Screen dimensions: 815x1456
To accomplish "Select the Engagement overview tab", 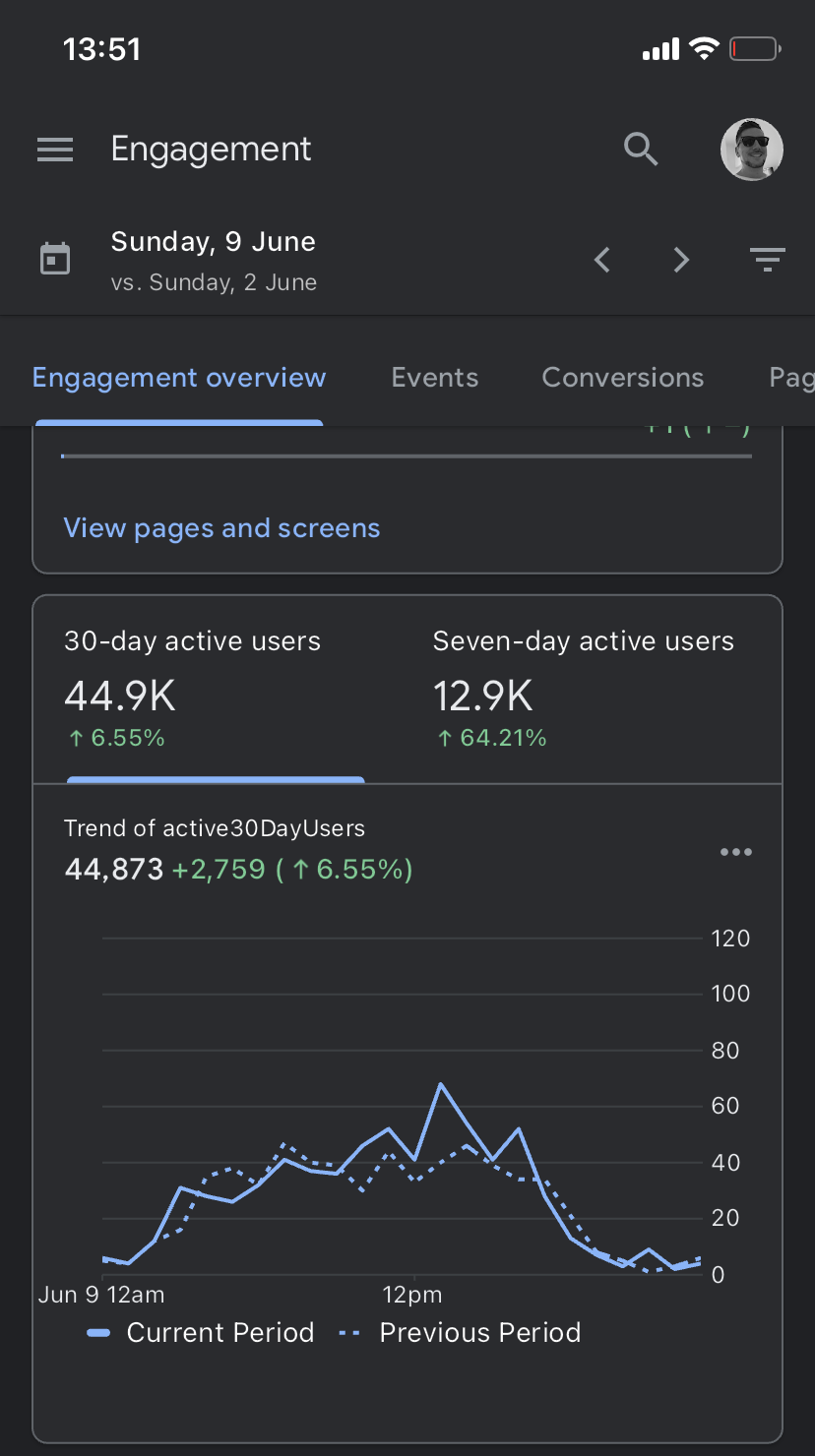I will (x=179, y=378).
